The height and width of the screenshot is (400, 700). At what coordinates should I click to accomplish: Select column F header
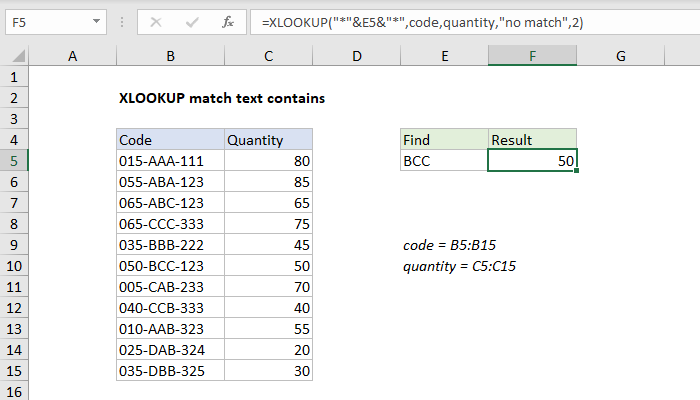pos(532,58)
